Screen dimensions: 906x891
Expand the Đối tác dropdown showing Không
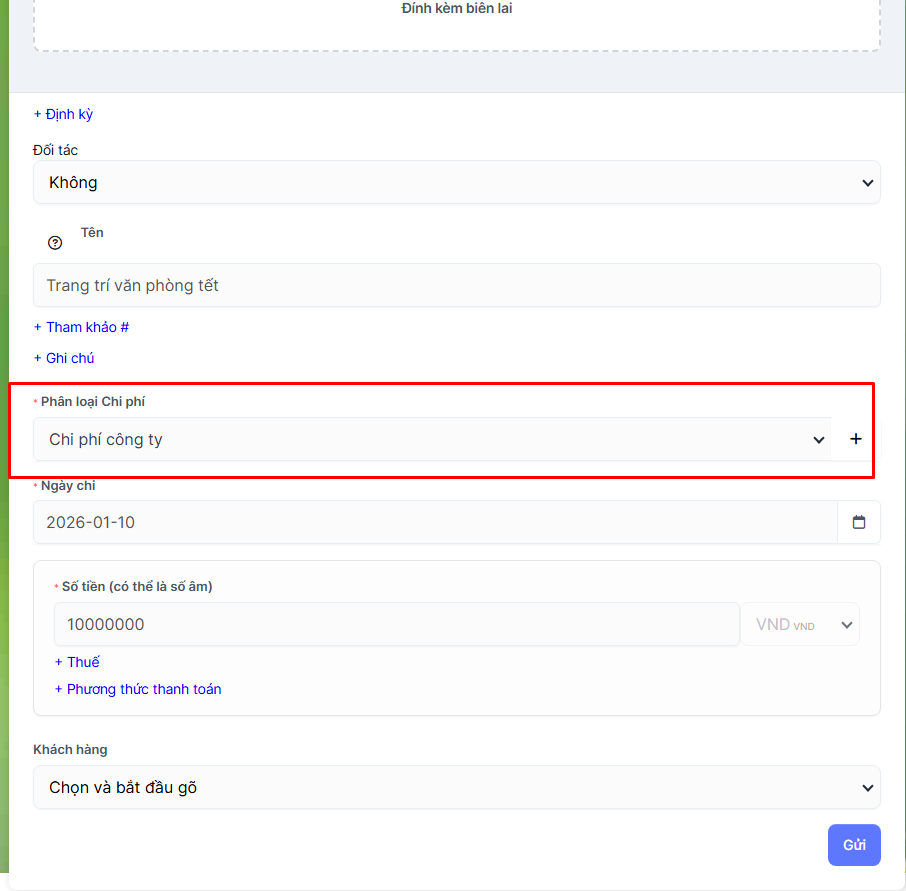click(456, 183)
